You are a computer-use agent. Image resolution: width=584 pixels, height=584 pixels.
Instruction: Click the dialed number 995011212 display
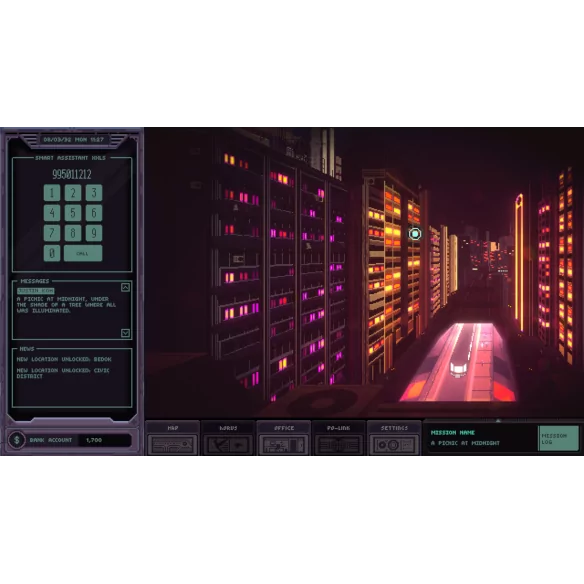72,174
